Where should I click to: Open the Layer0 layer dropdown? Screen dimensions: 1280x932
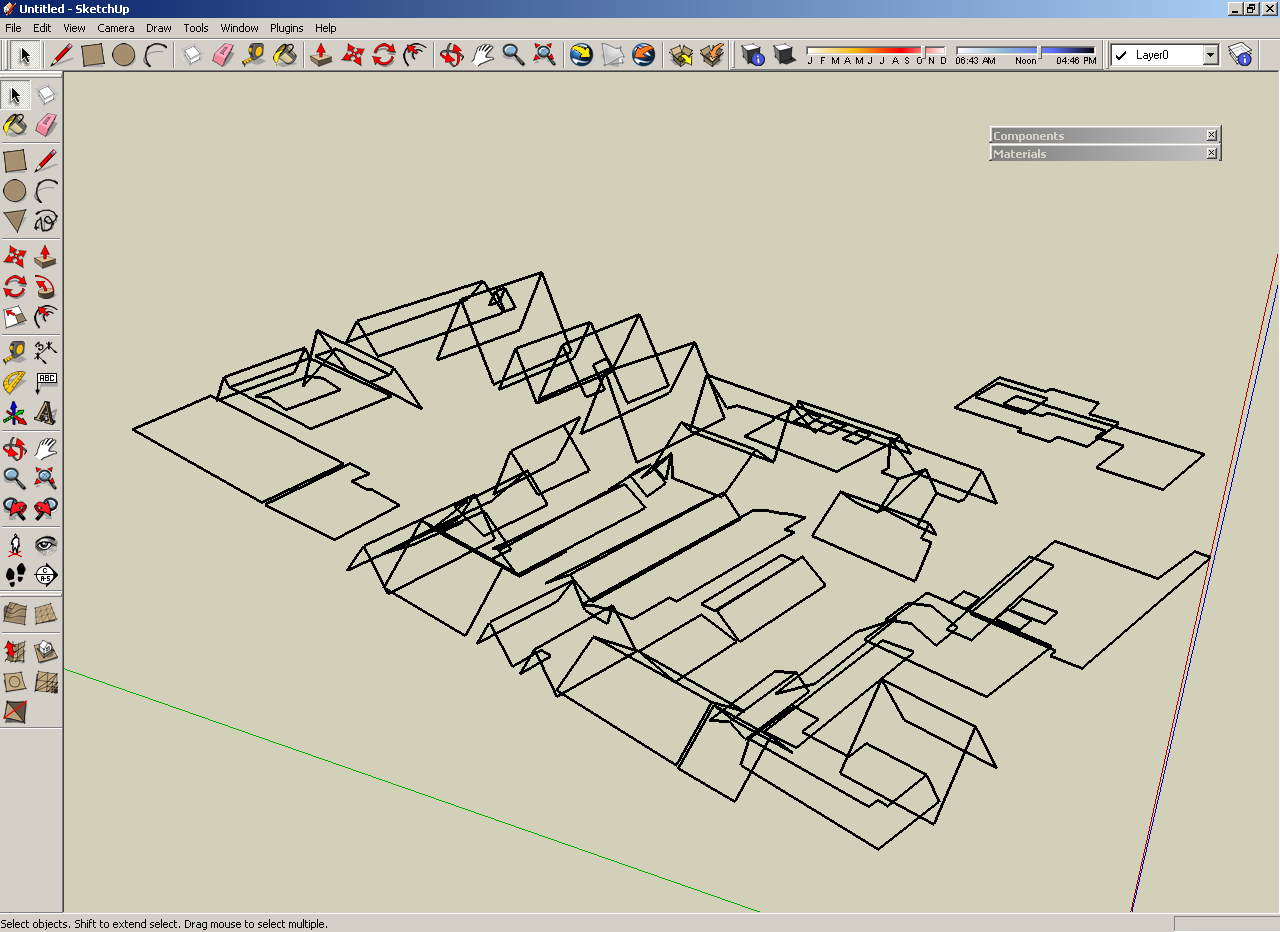pos(1210,55)
